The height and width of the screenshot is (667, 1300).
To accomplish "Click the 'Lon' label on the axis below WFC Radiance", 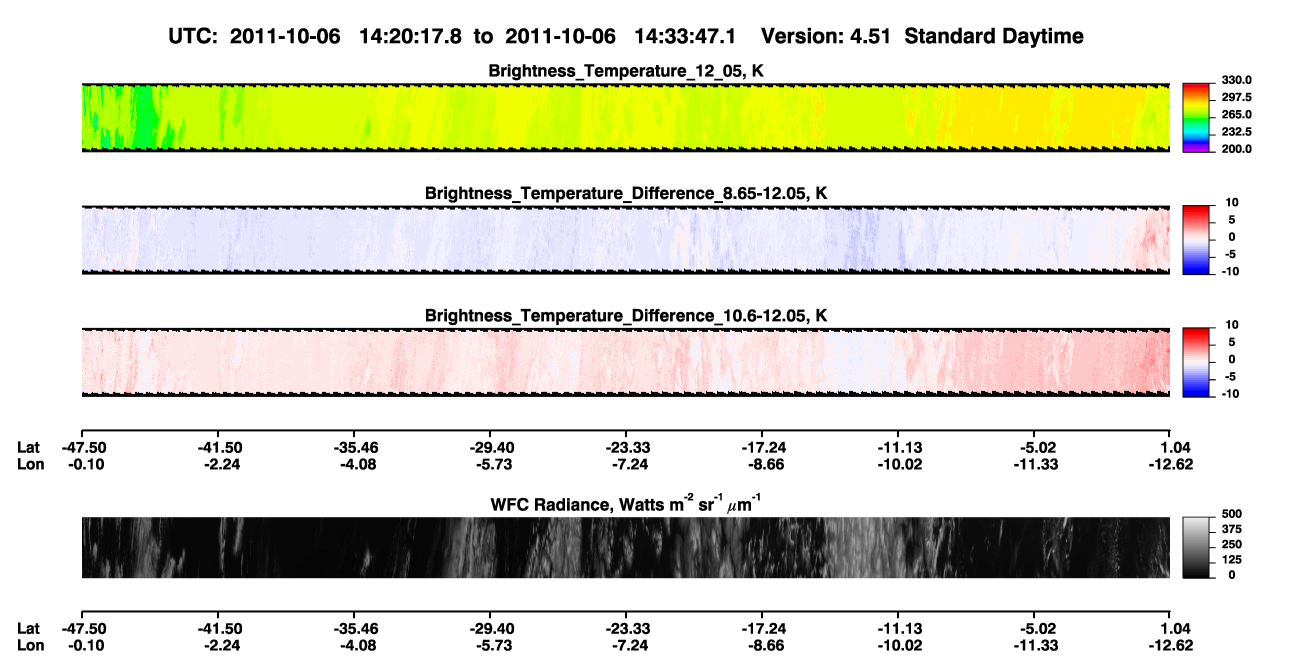I will point(29,645).
